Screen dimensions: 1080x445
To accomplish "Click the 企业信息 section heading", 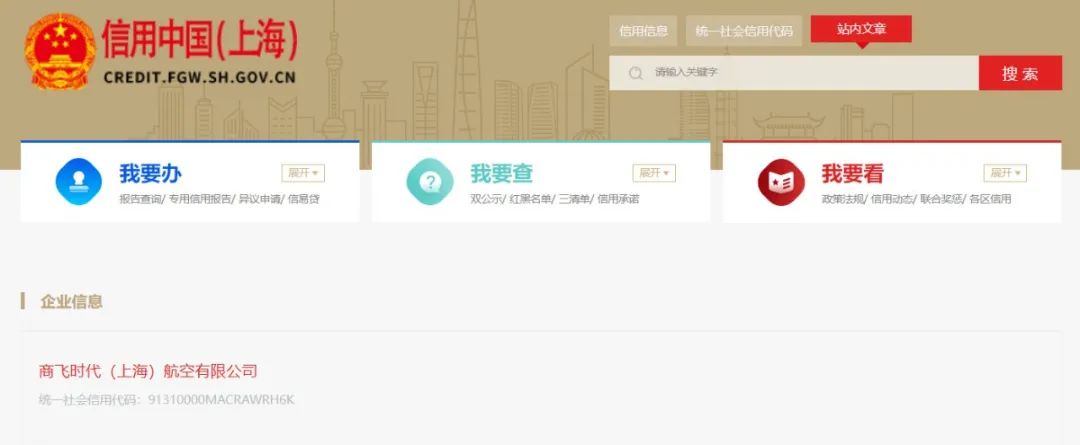I will pos(71,301).
